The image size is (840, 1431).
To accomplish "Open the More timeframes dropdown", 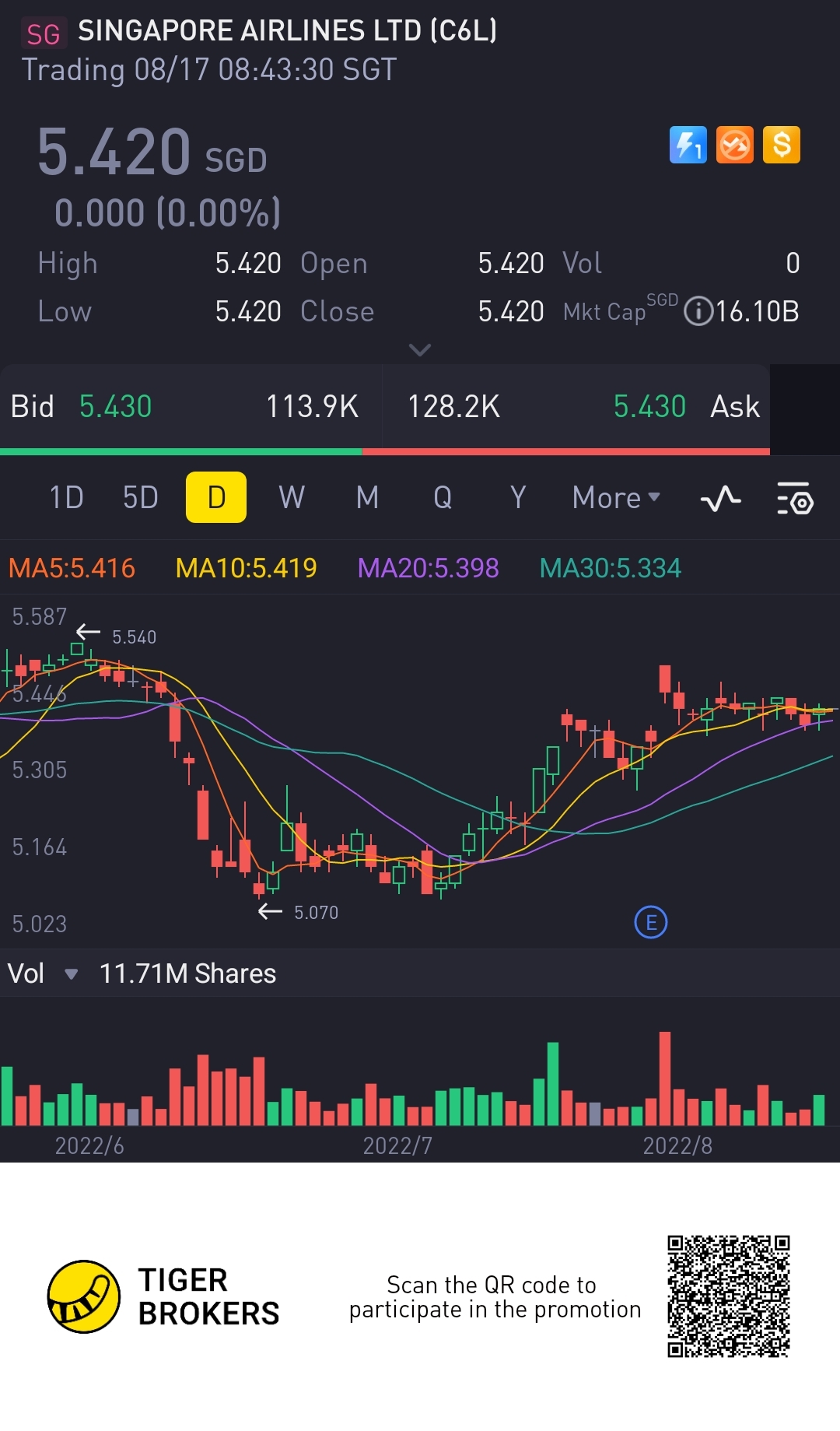I will click(616, 498).
